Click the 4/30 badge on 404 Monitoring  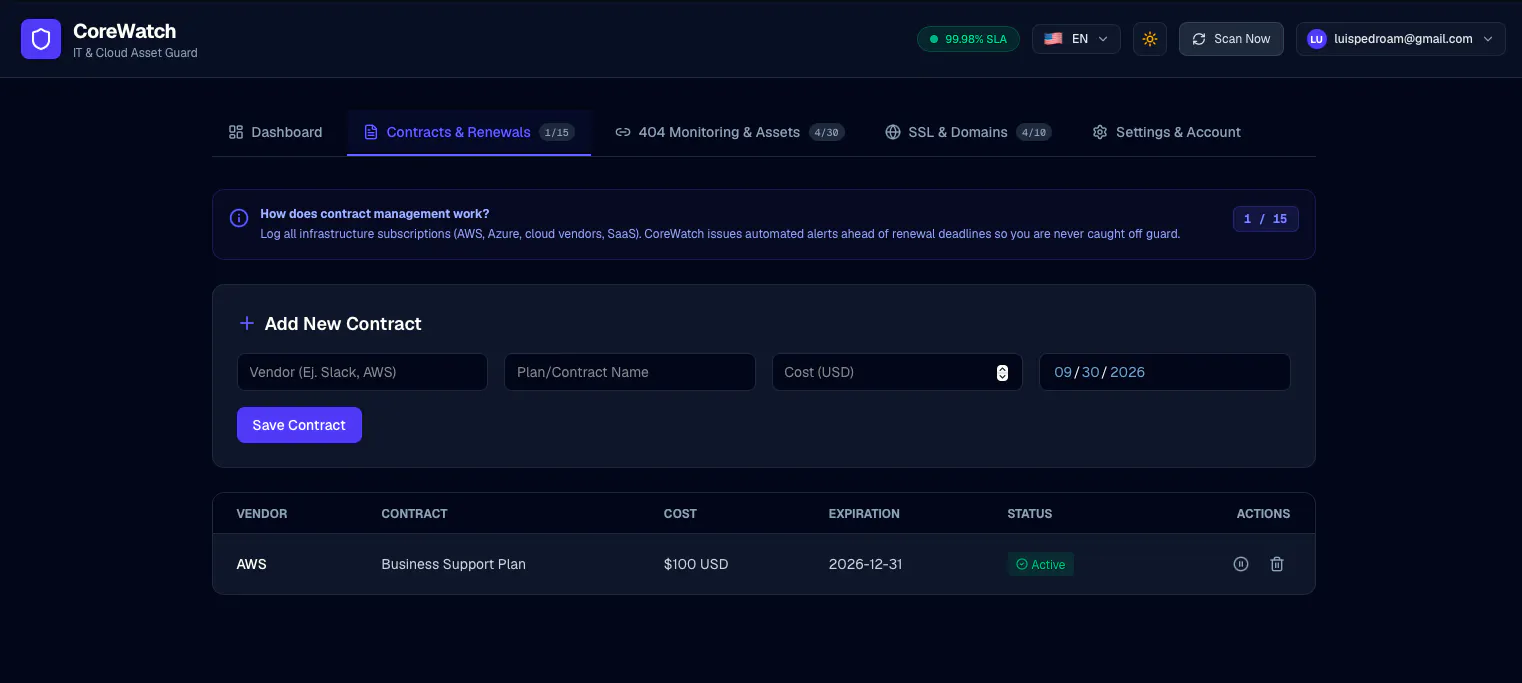click(826, 132)
